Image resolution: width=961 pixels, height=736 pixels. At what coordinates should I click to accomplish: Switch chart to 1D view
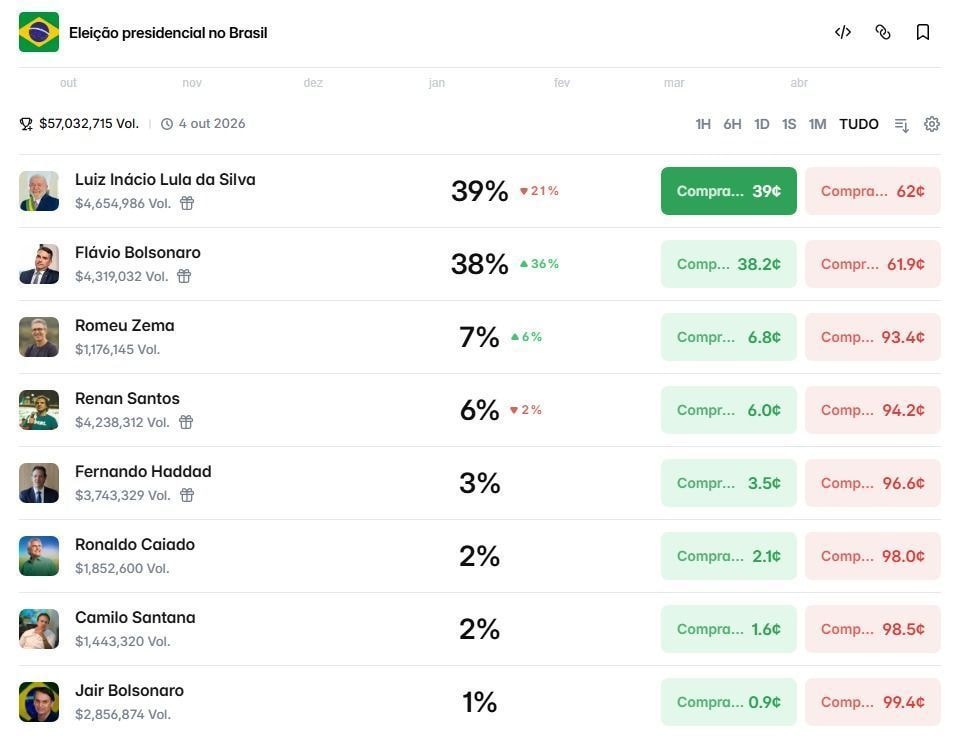[762, 124]
